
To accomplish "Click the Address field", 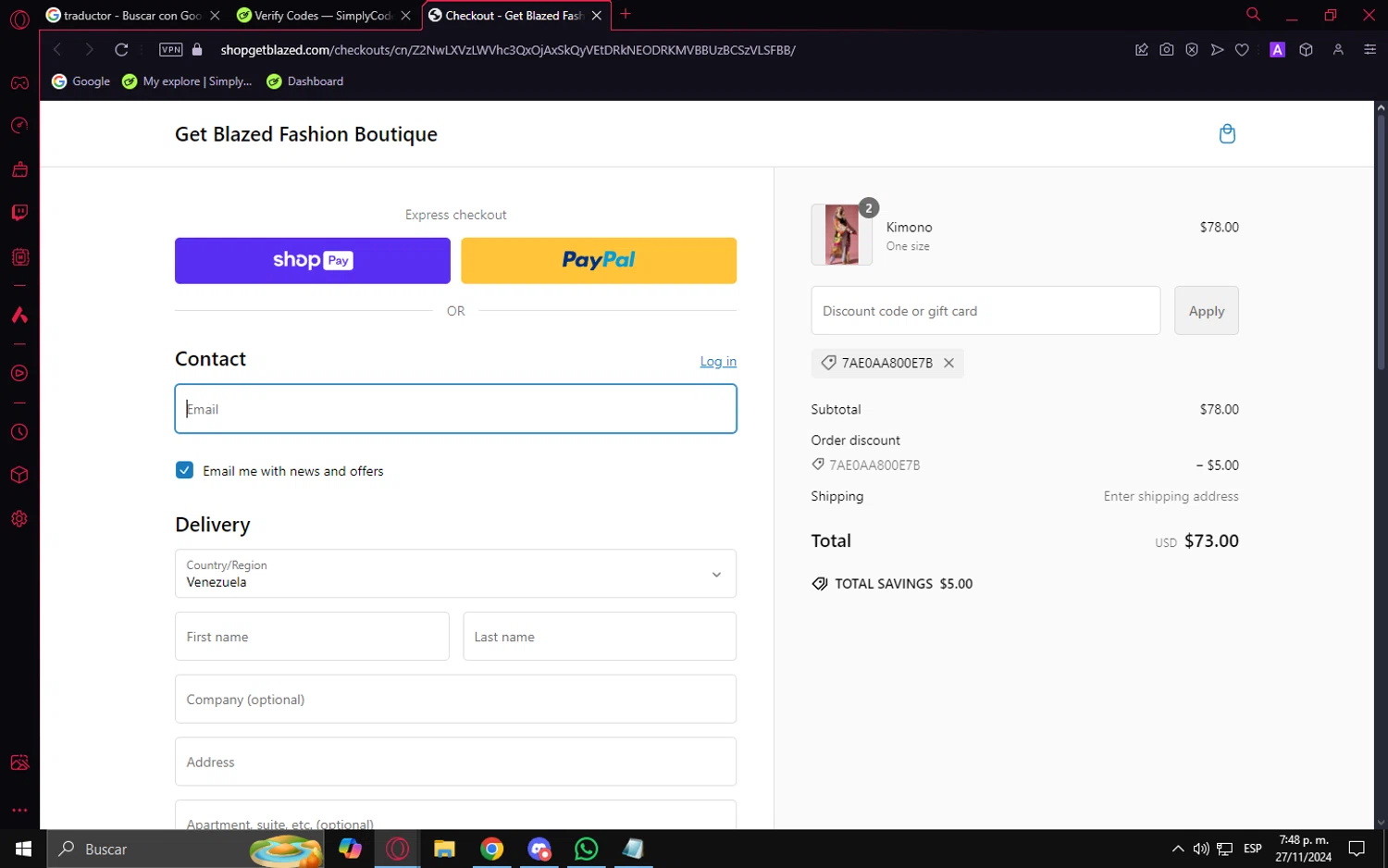I will coord(455,762).
